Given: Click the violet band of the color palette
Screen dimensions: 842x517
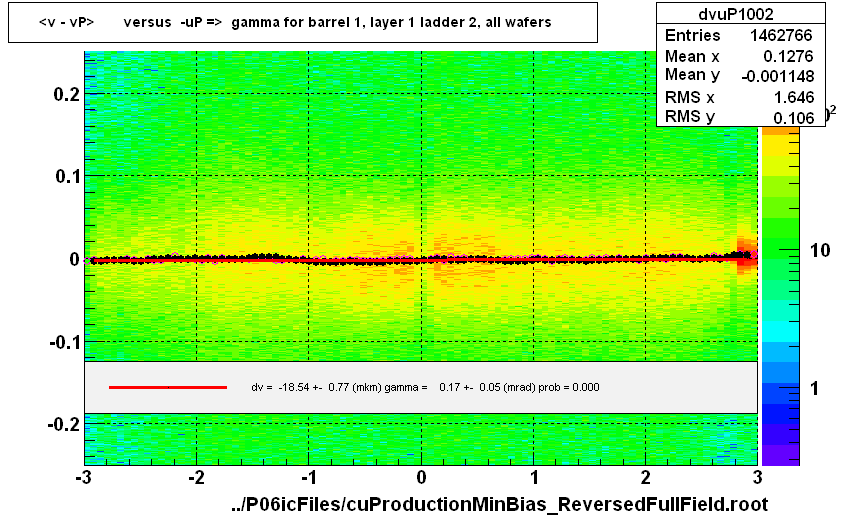Looking at the screenshot, I should 780,455.
